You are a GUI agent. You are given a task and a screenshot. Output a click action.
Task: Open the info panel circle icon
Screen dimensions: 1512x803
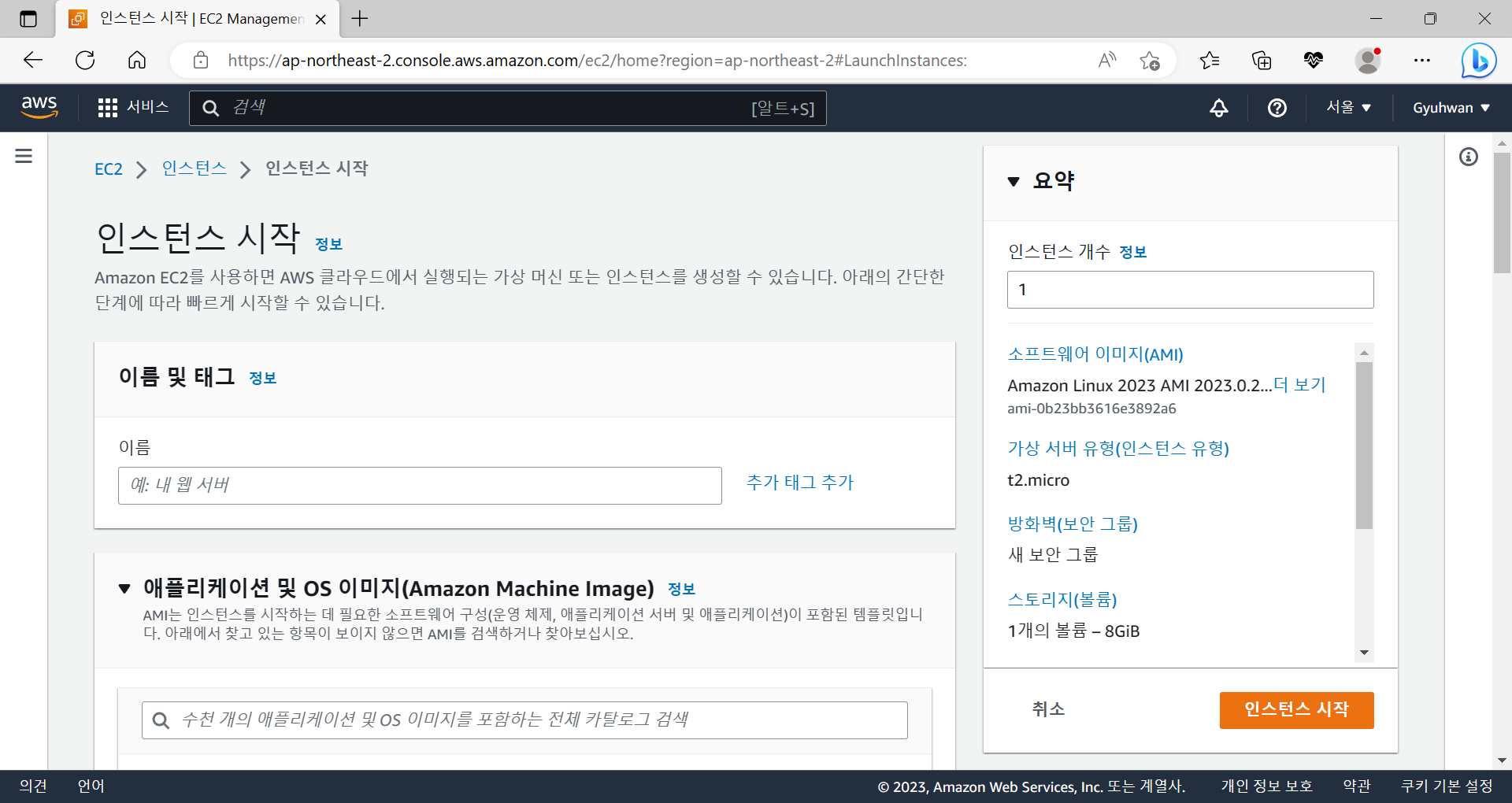(1468, 157)
